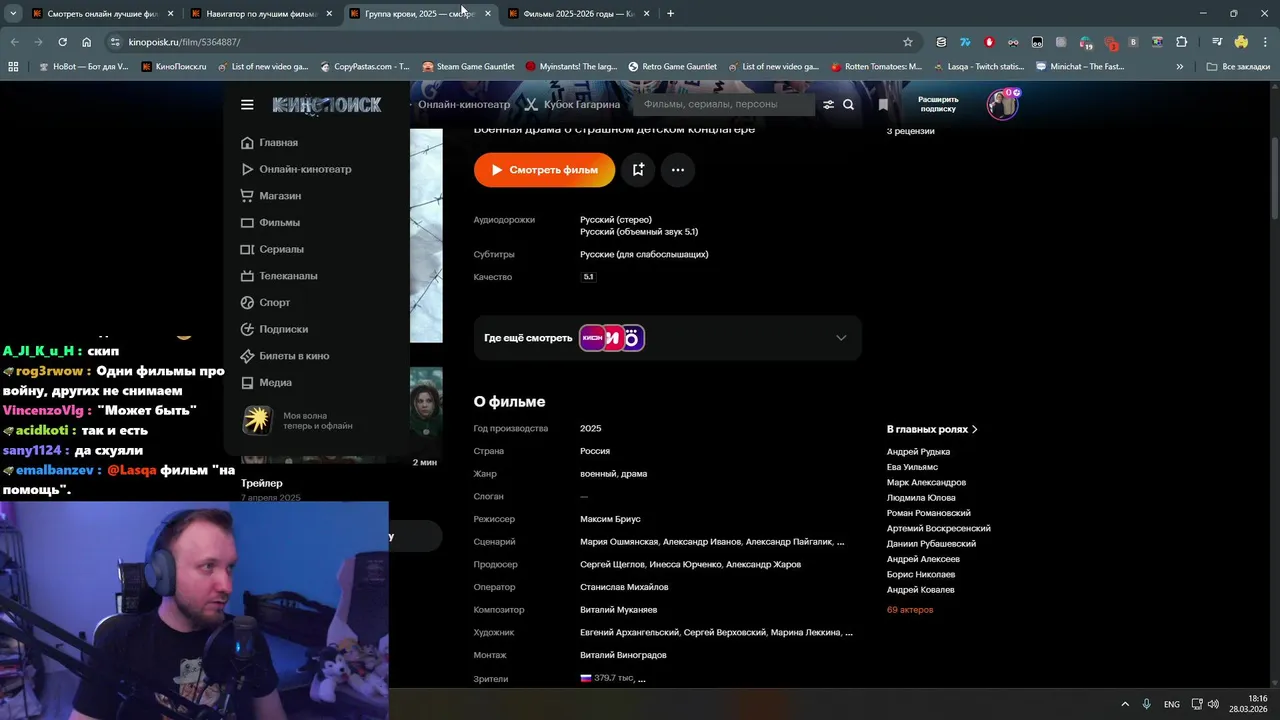Click the Kinopoisk logo
The image size is (1280, 720).
[x=327, y=105]
